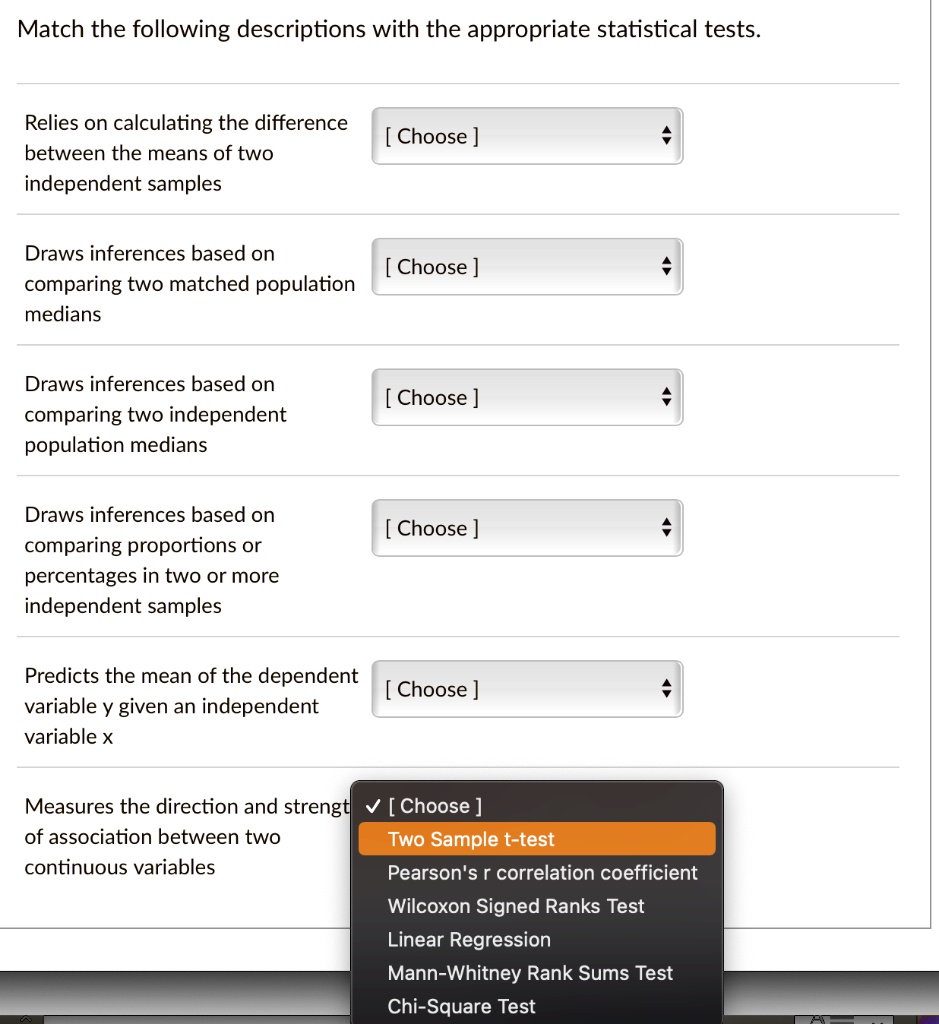Choose Pearson's r correlation coefficient option
Viewport: 939px width, 1024px height.
click(542, 873)
